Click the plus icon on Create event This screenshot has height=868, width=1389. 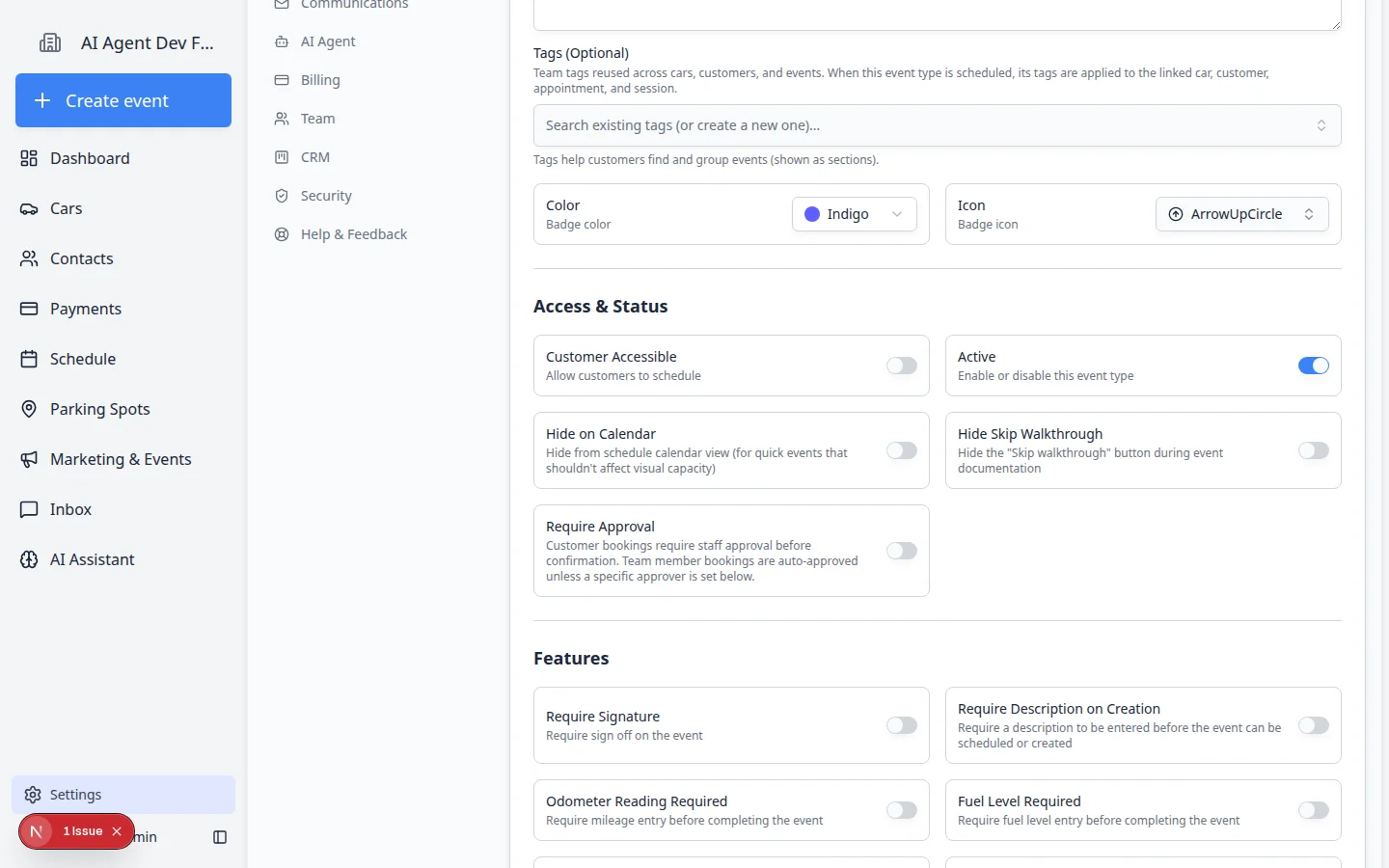pyautogui.click(x=42, y=100)
